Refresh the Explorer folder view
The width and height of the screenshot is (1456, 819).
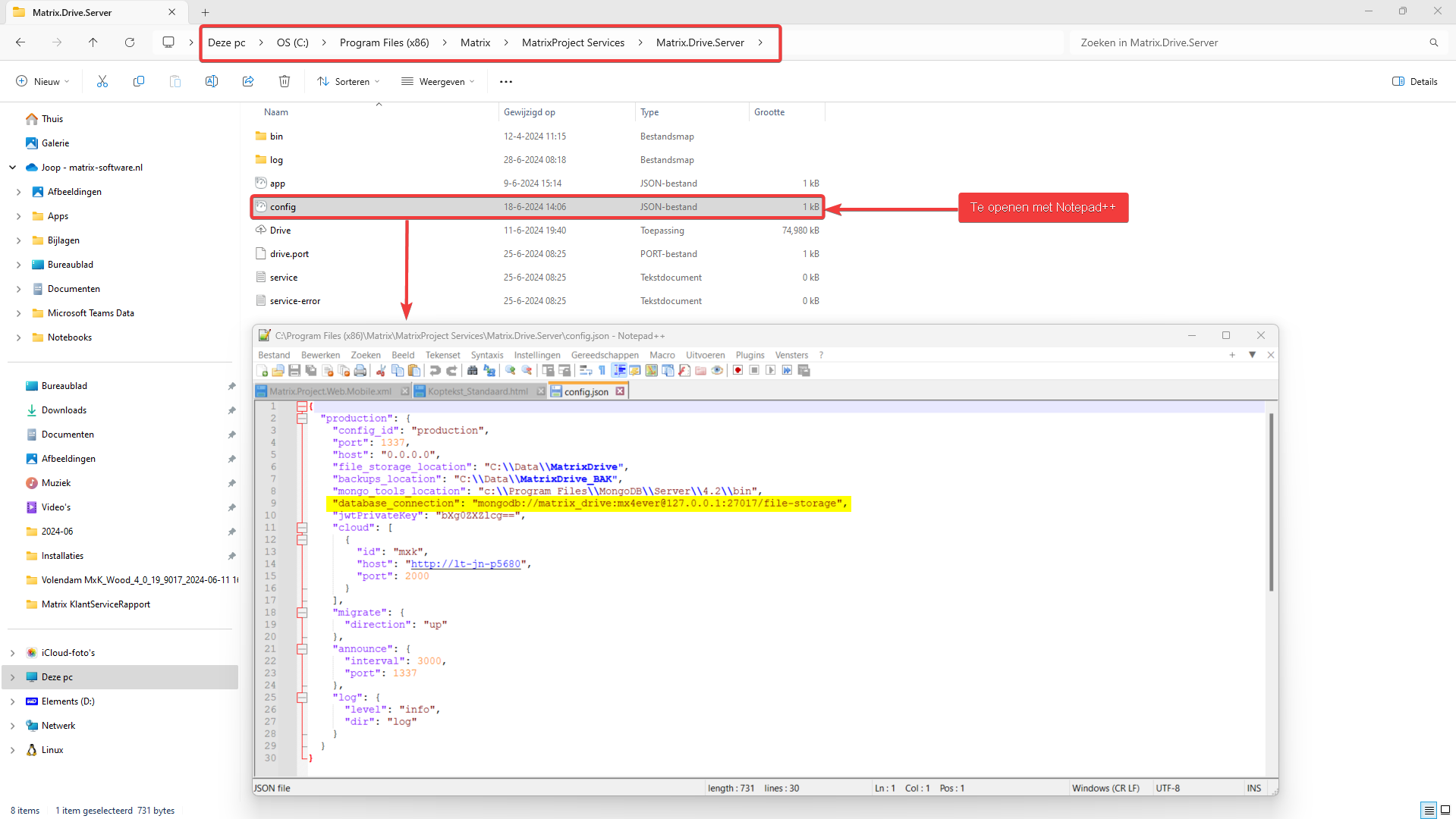pos(130,42)
